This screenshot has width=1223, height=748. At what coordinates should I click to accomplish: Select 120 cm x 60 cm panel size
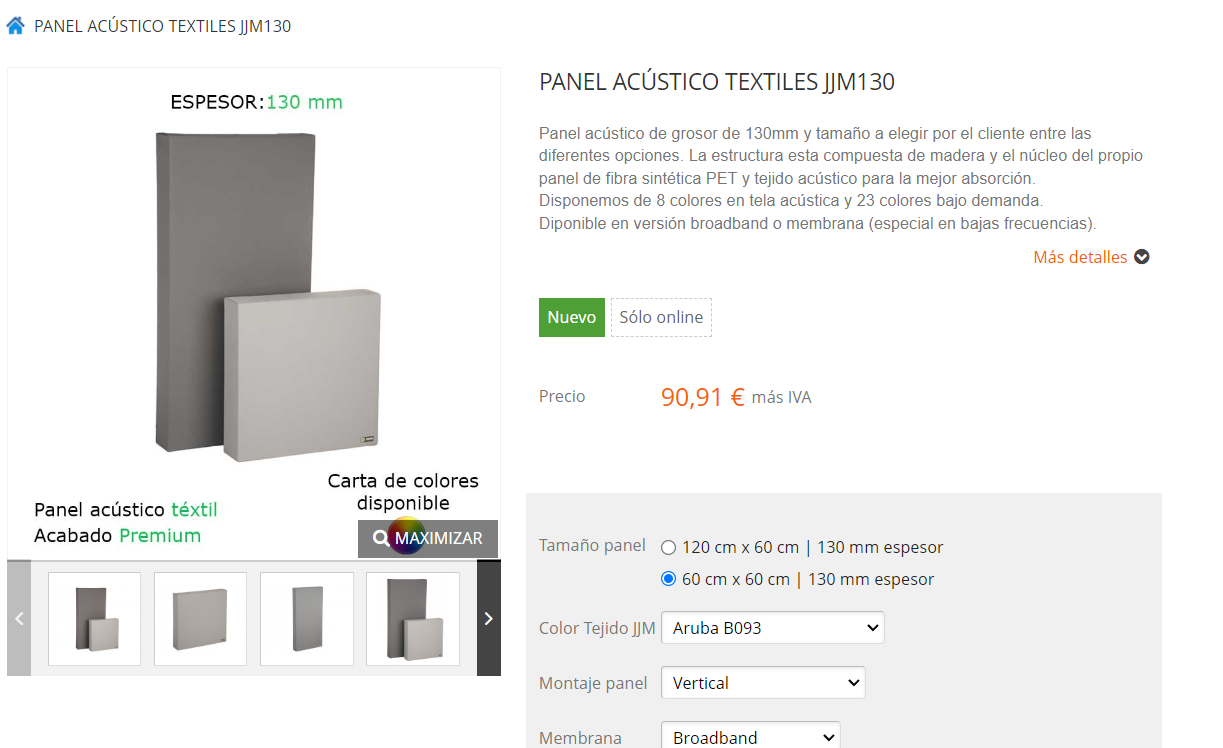[x=669, y=547]
